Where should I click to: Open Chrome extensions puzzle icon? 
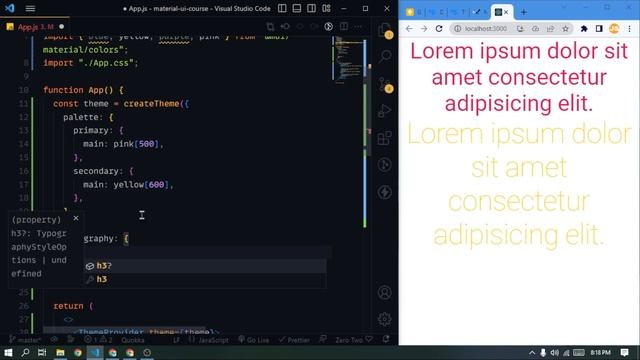point(584,29)
